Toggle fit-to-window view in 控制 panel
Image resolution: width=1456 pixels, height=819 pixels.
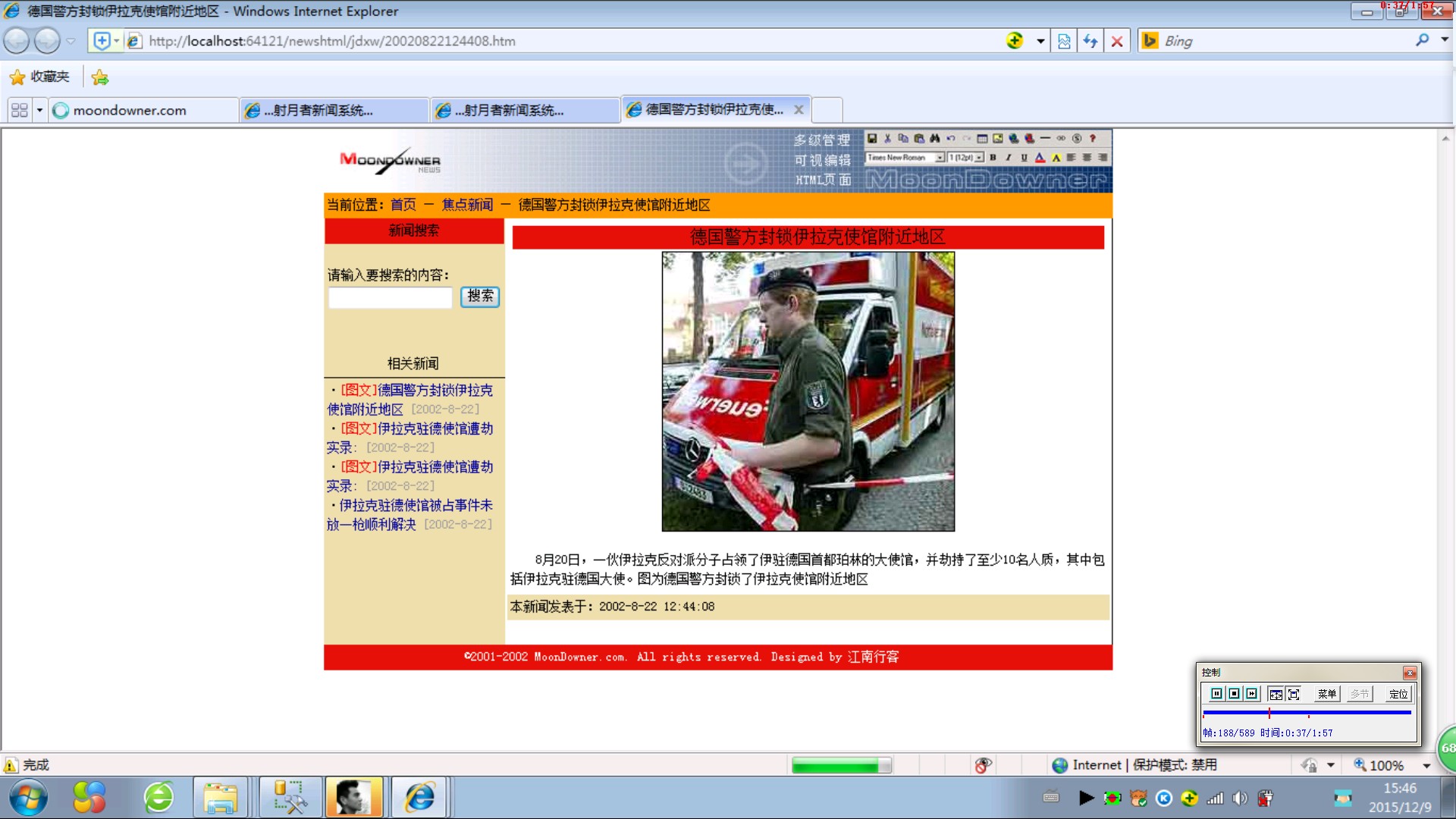coord(1276,694)
